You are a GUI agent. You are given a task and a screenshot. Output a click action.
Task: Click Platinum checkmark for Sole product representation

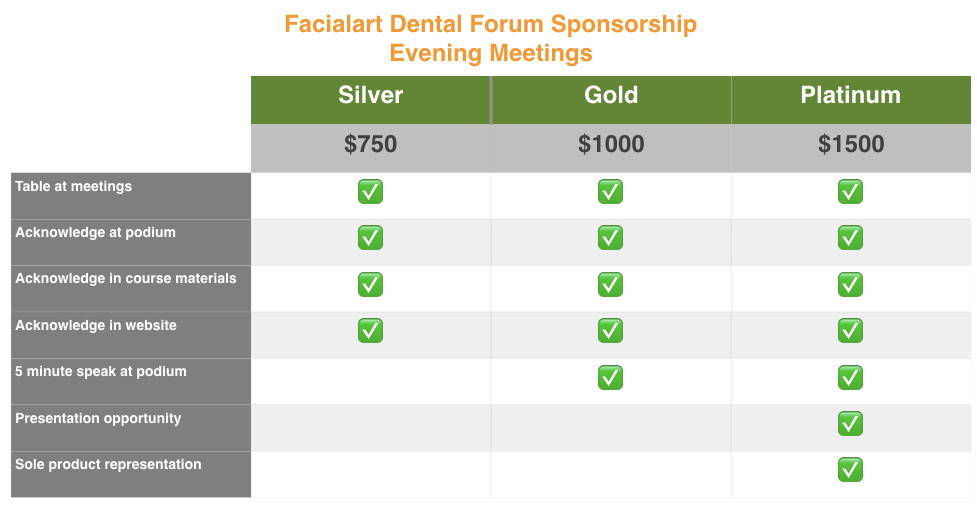[x=850, y=470]
